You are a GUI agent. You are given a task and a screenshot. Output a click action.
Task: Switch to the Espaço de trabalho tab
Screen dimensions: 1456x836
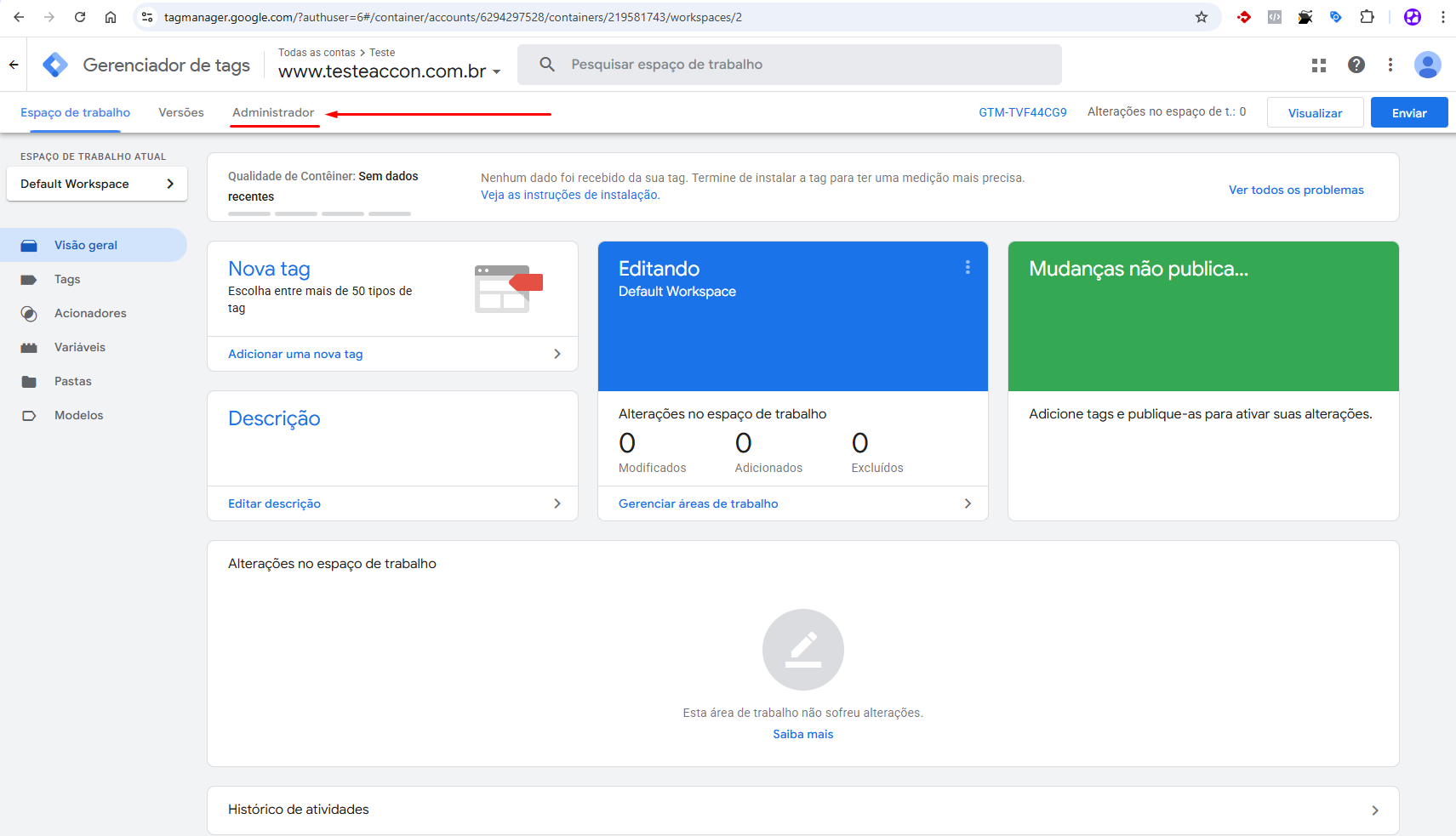click(76, 112)
